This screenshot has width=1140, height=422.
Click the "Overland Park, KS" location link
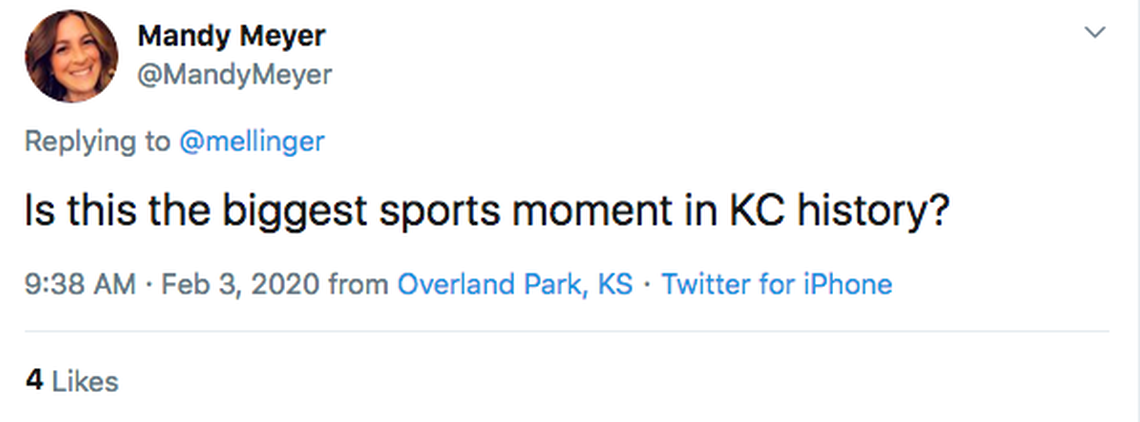pyautogui.click(x=515, y=285)
